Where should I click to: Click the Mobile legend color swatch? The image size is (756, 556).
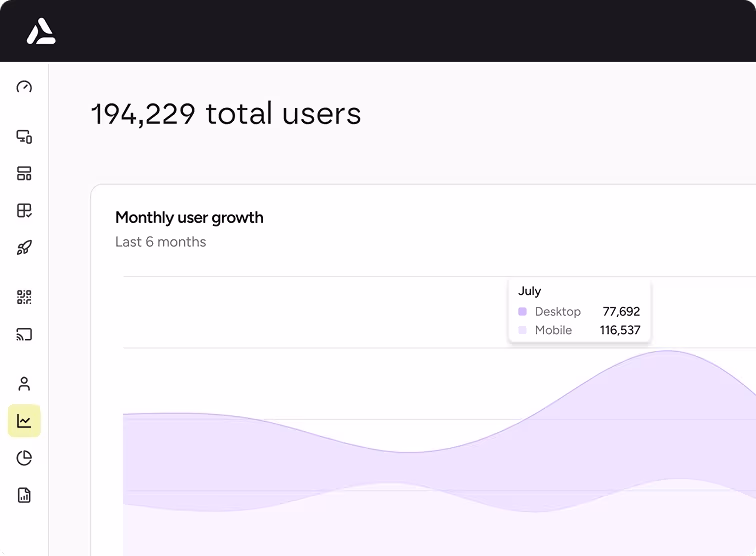tap(522, 330)
